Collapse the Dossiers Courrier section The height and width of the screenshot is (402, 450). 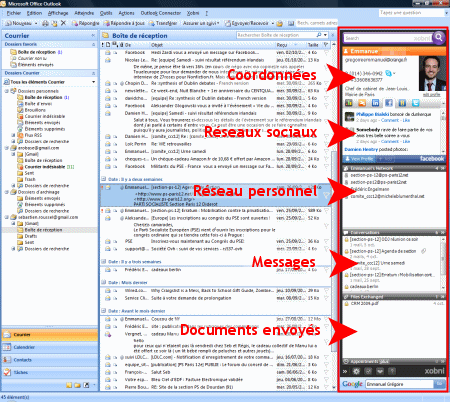pyautogui.click(x=93, y=73)
